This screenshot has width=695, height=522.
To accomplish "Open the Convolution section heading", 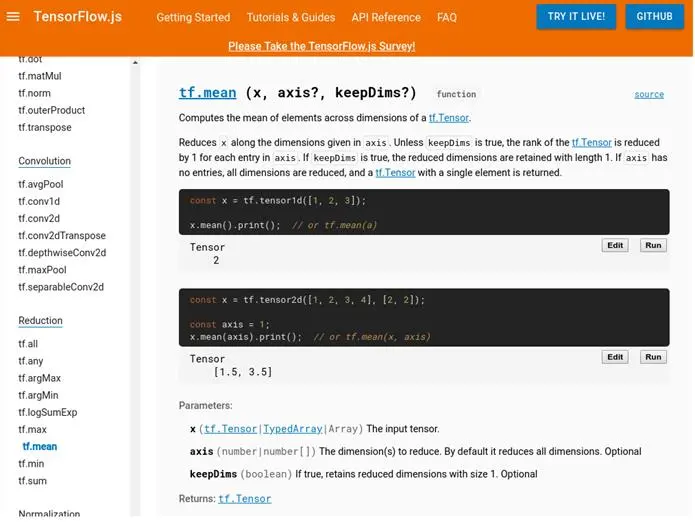I will point(44,161).
